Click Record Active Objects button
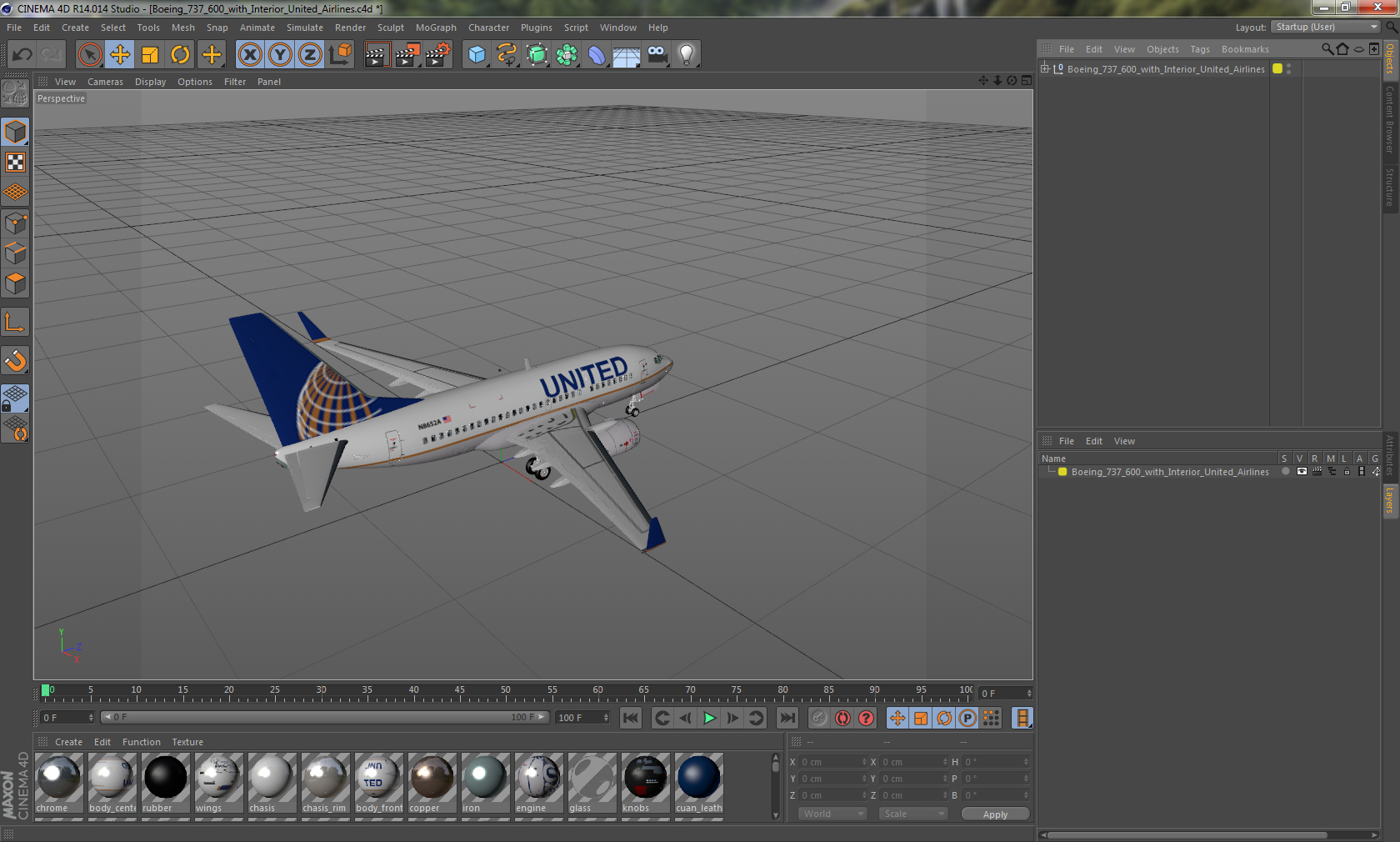This screenshot has height=842, width=1400. [x=819, y=718]
